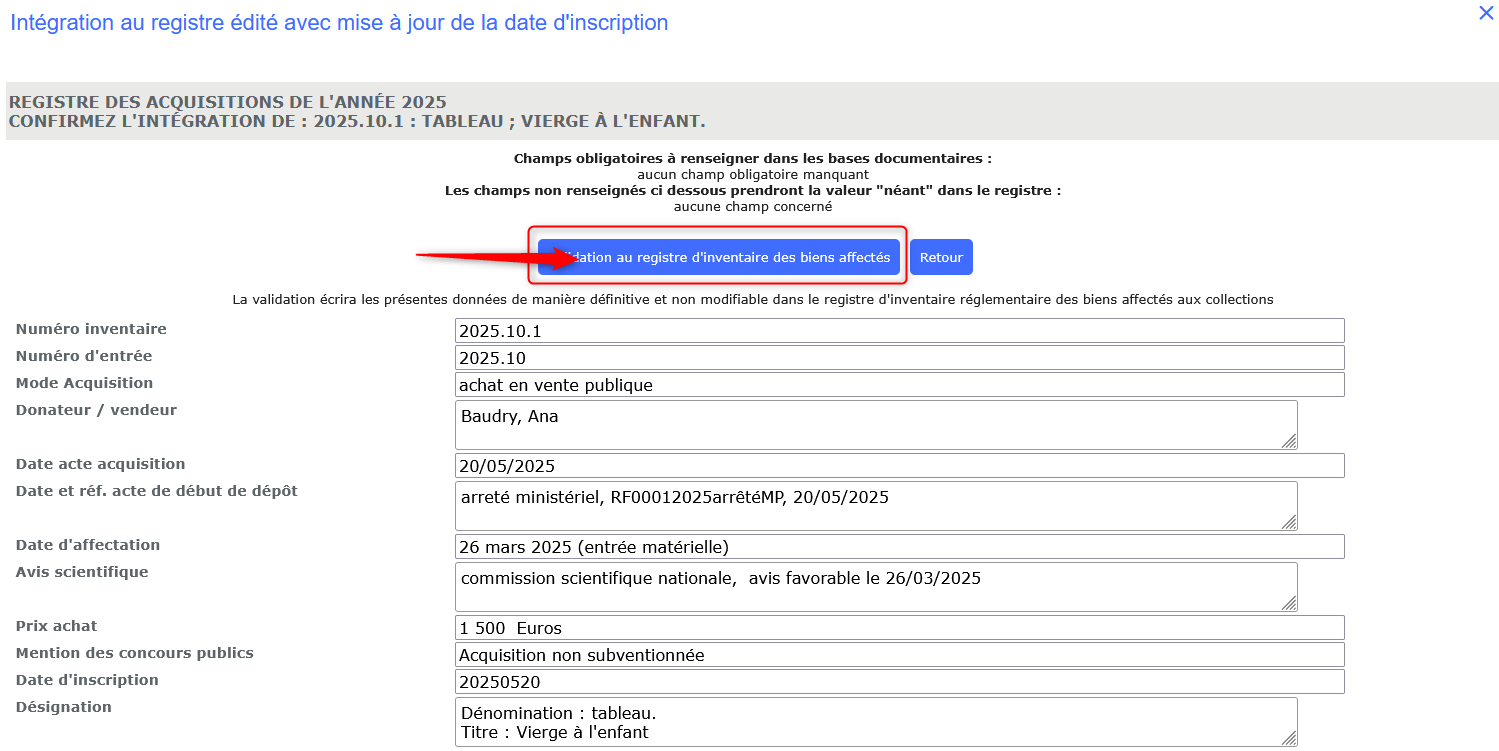Viewport: 1499px width, 751px height.
Task: Grab the Donateur / vendeur resize handle
Action: click(1289, 441)
